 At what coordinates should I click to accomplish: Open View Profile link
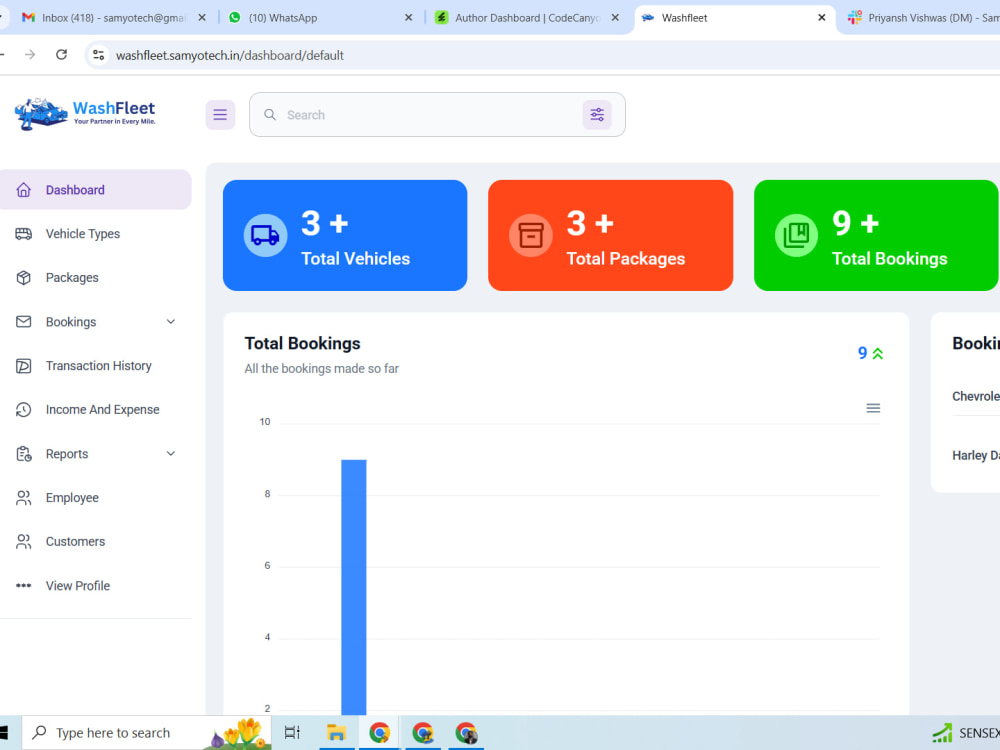[x=96, y=585]
